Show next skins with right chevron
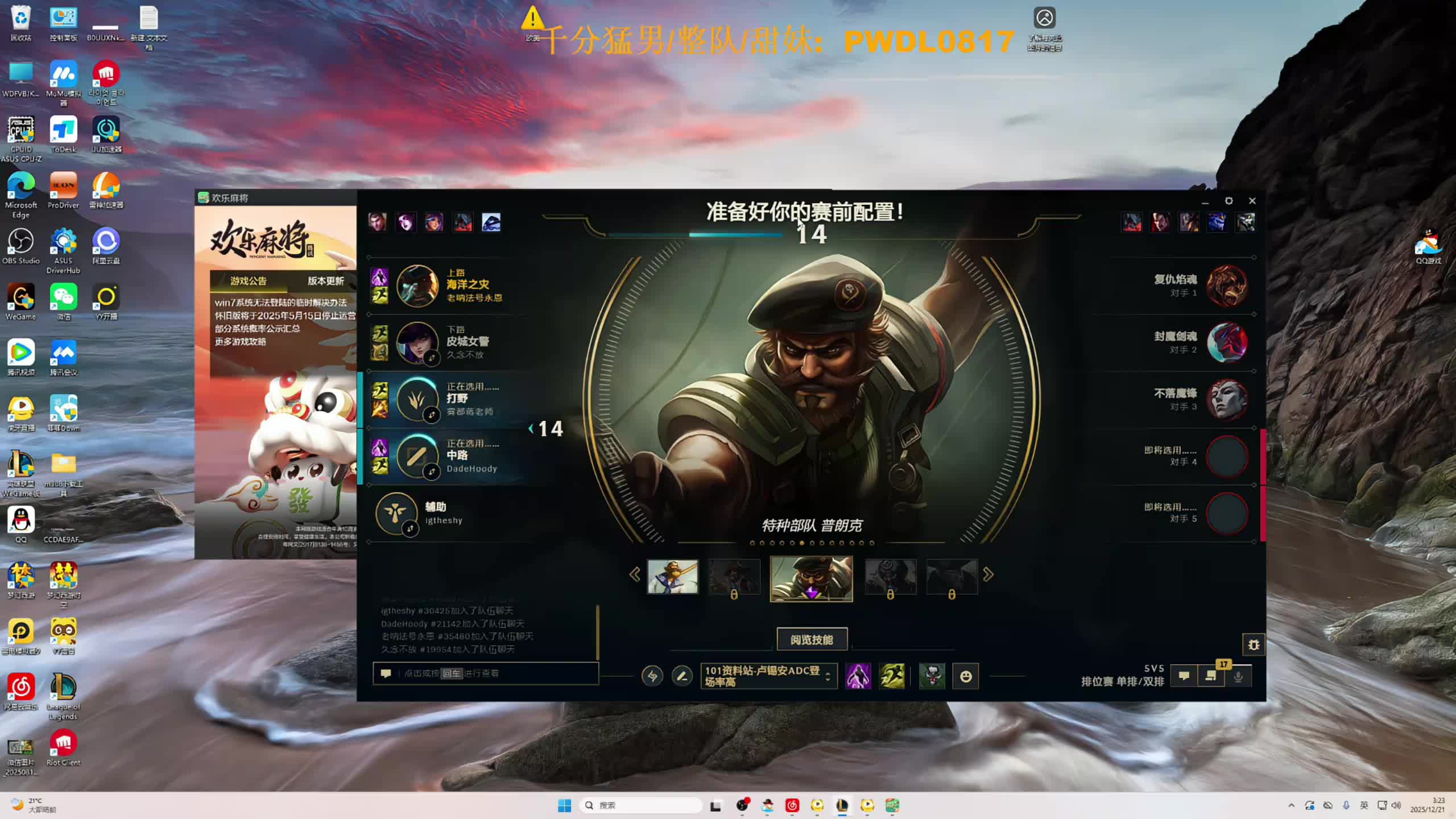The image size is (1456, 819). [988, 574]
